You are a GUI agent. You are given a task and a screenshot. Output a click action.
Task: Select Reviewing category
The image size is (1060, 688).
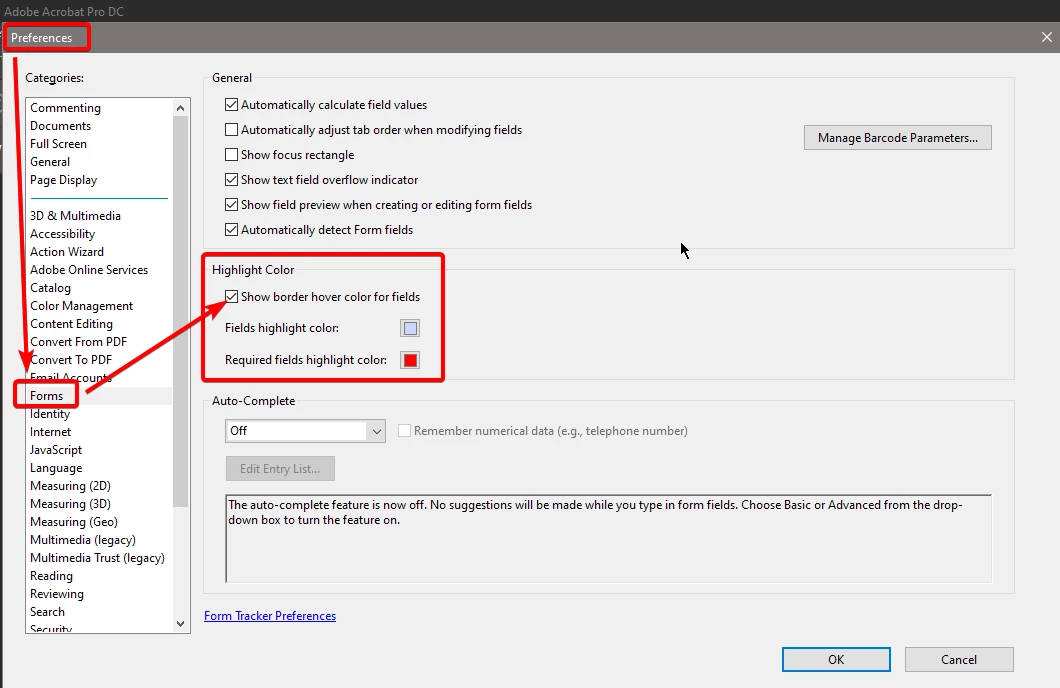57,594
